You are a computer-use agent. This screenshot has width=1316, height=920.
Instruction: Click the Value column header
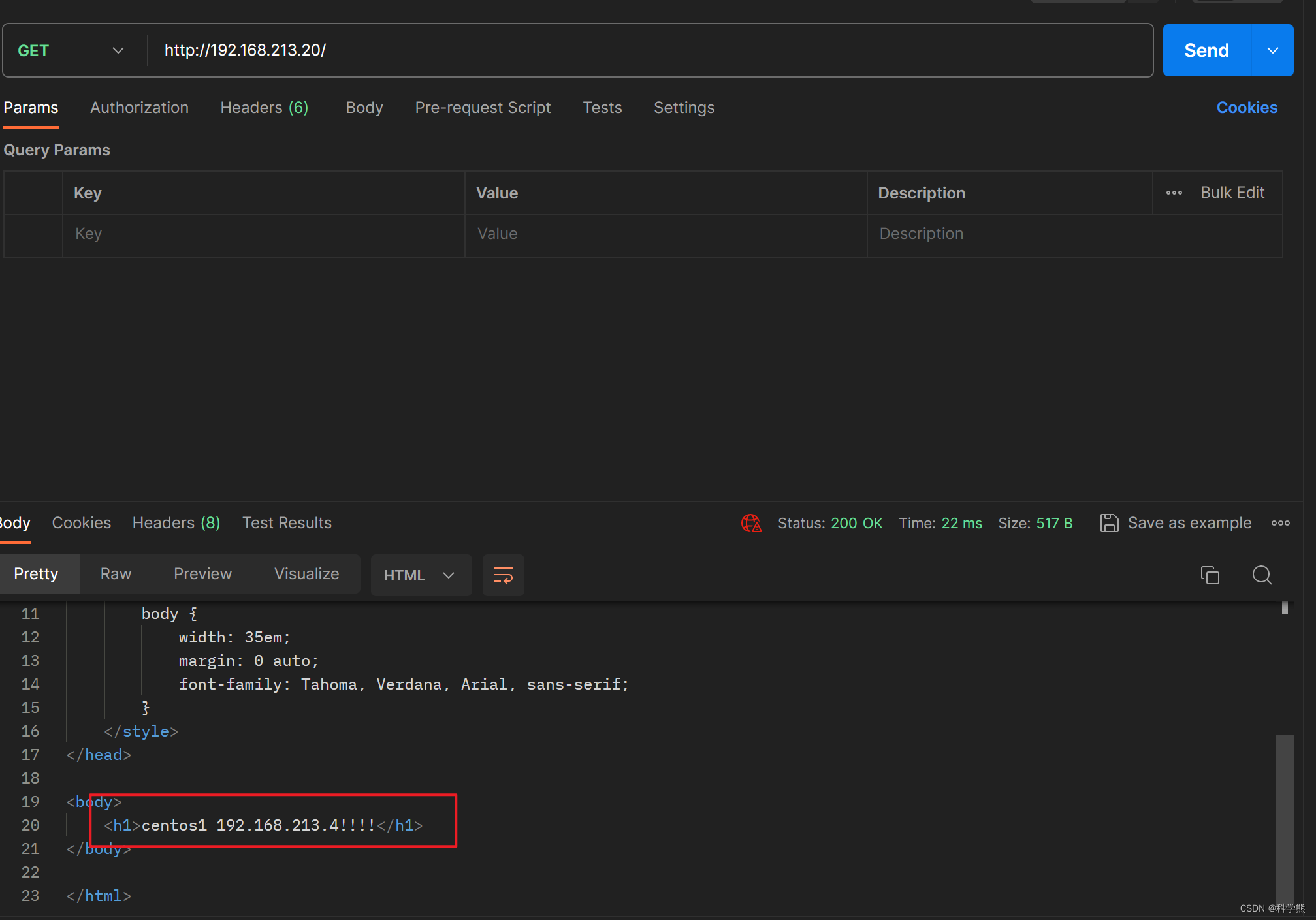tap(496, 193)
